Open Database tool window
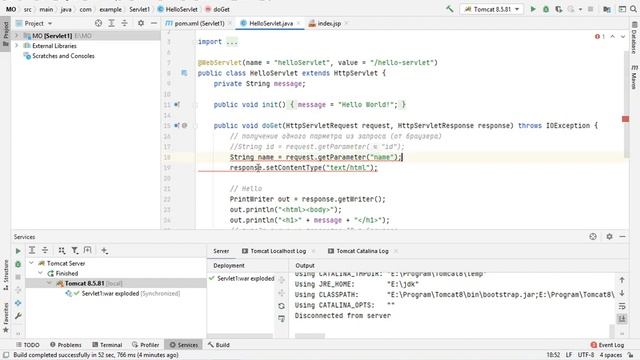Screen dimensions: 640x360 [634, 38]
